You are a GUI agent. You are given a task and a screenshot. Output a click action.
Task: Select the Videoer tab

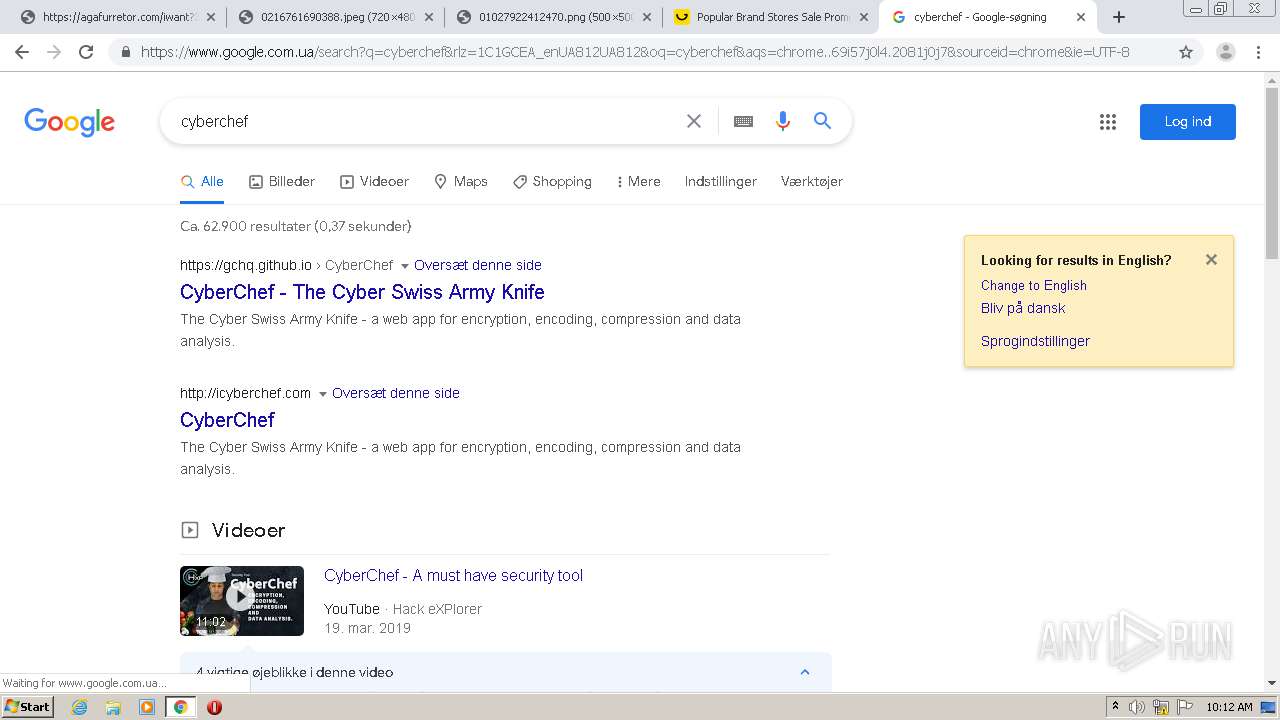[x=375, y=182]
